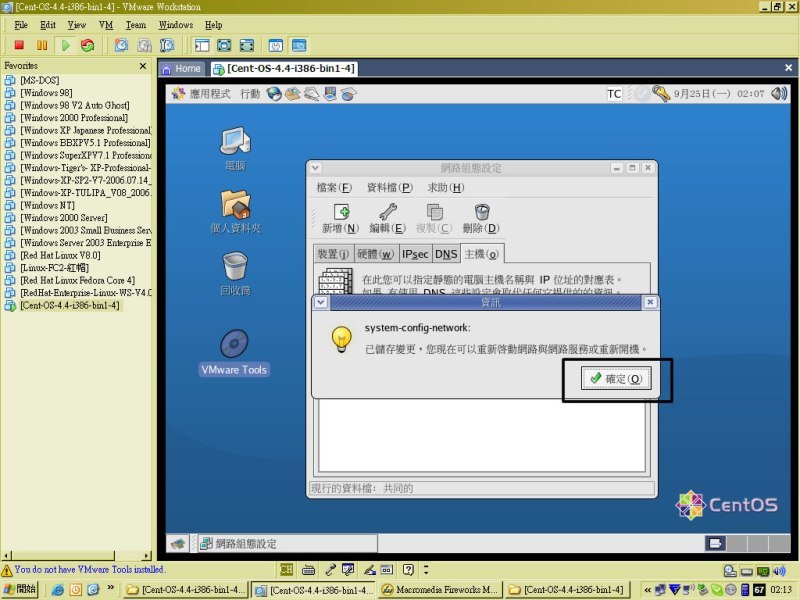This screenshot has height=600, width=800.
Task: Select [Cent-OS-4.4-i386-bin1-4] in Favorites
Action: click(x=70, y=305)
